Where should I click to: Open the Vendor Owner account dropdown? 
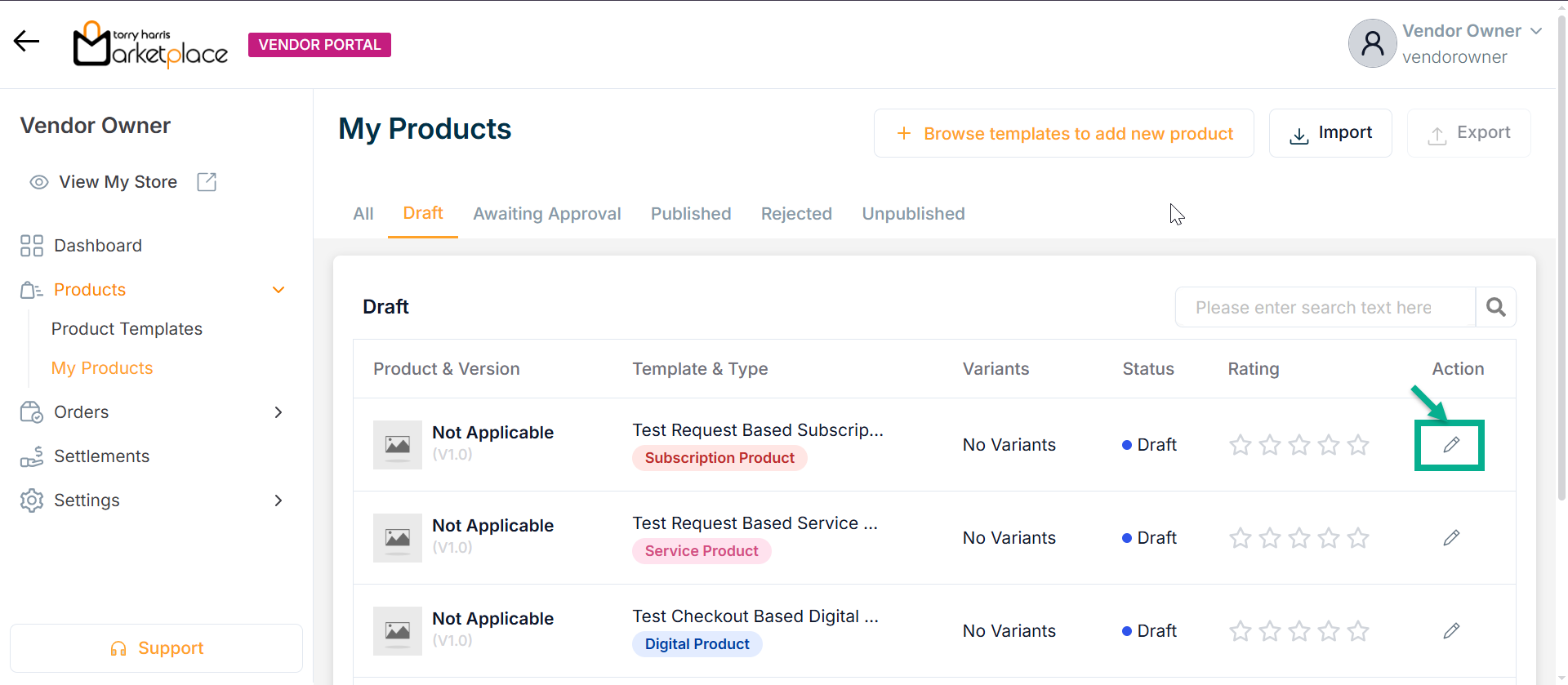tap(1535, 31)
